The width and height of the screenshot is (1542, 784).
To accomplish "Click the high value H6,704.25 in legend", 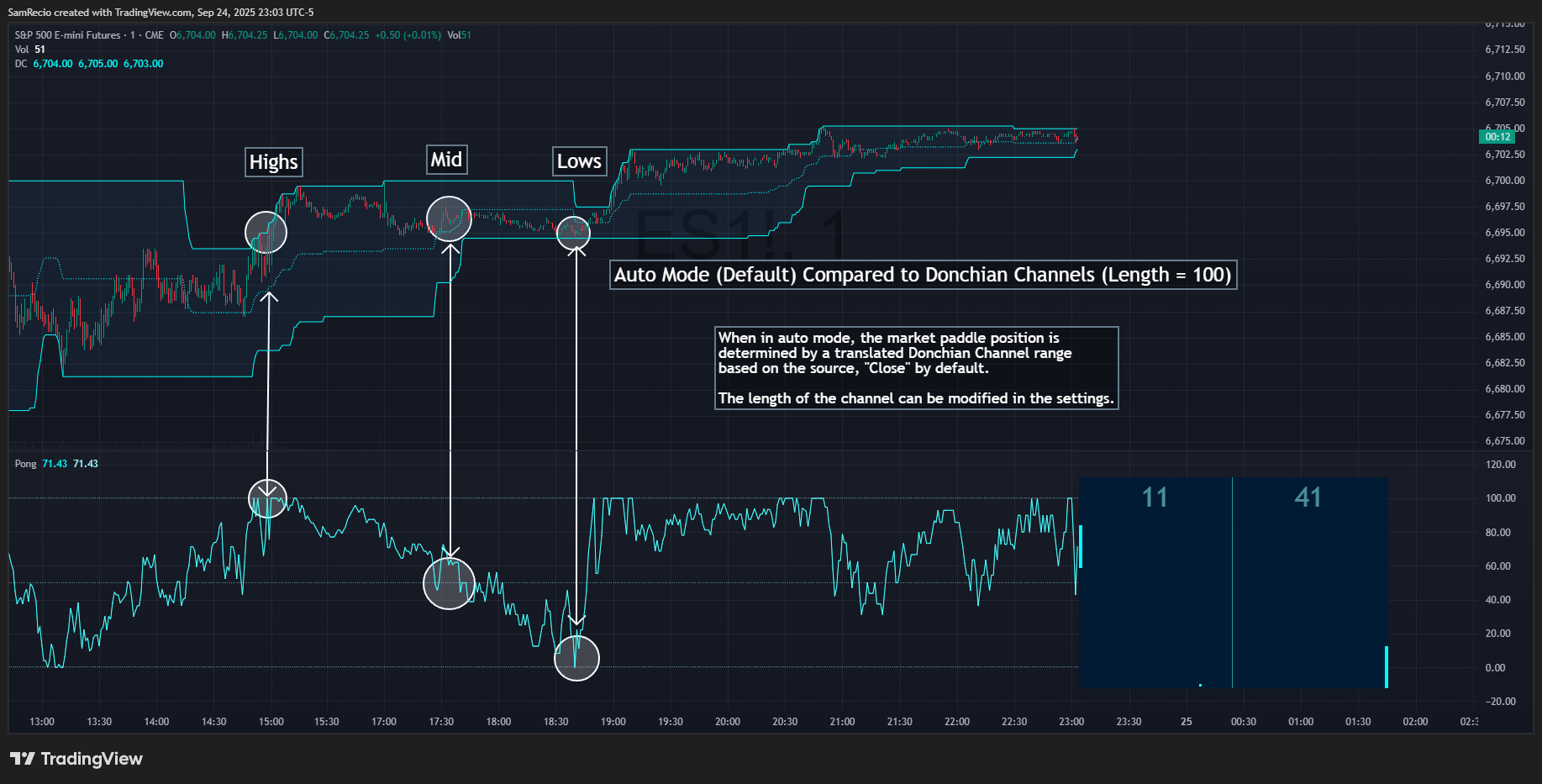I will pyautogui.click(x=245, y=35).
